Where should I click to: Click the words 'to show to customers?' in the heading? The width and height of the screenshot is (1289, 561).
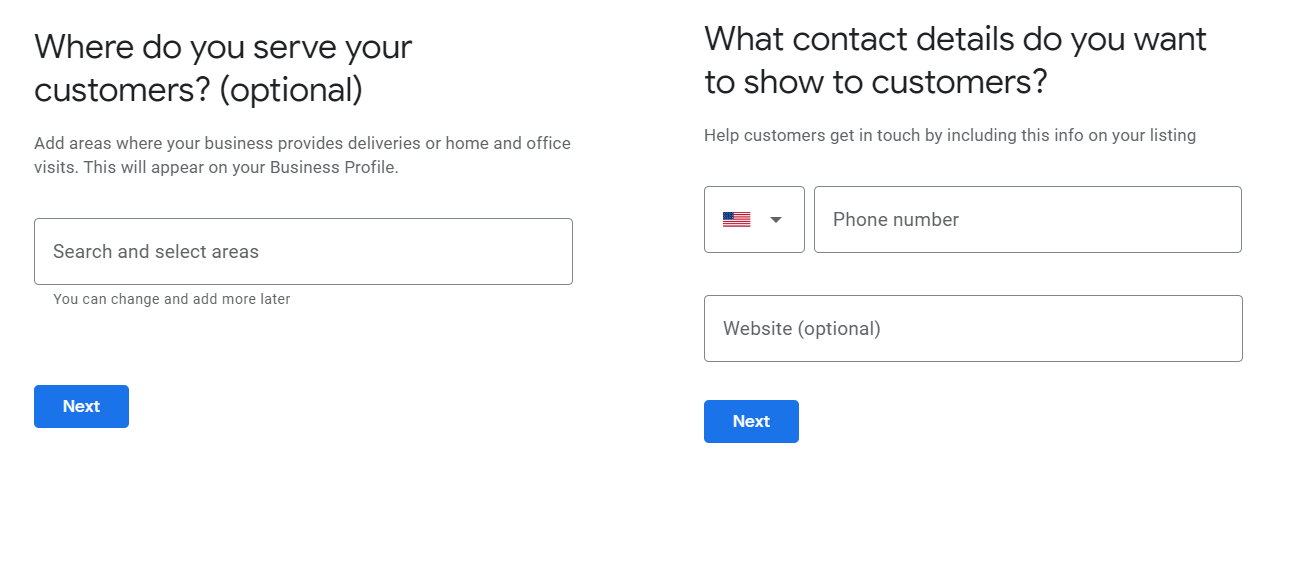click(x=875, y=82)
